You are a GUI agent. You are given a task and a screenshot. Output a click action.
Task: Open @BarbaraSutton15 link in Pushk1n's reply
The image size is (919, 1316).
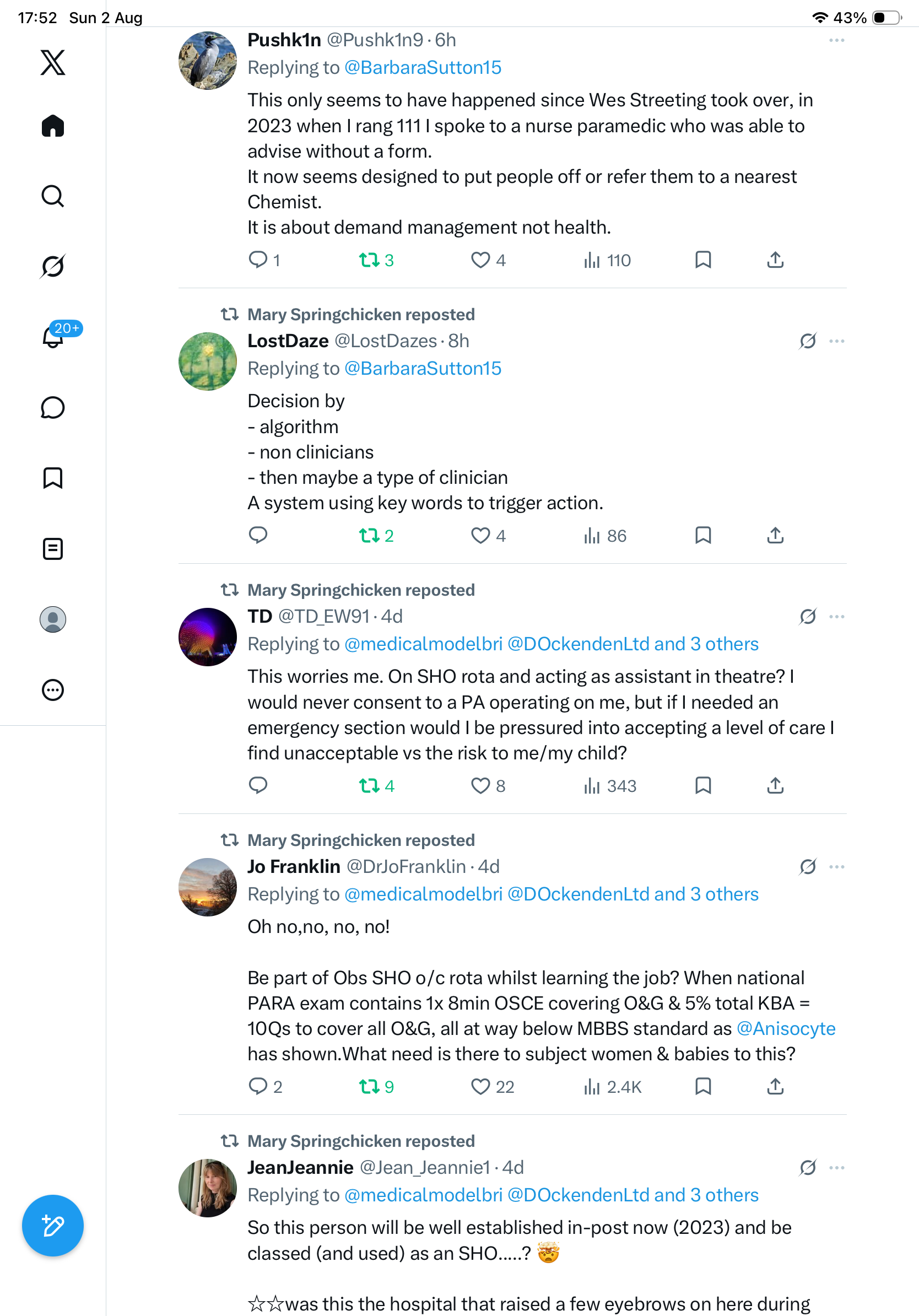(x=423, y=68)
